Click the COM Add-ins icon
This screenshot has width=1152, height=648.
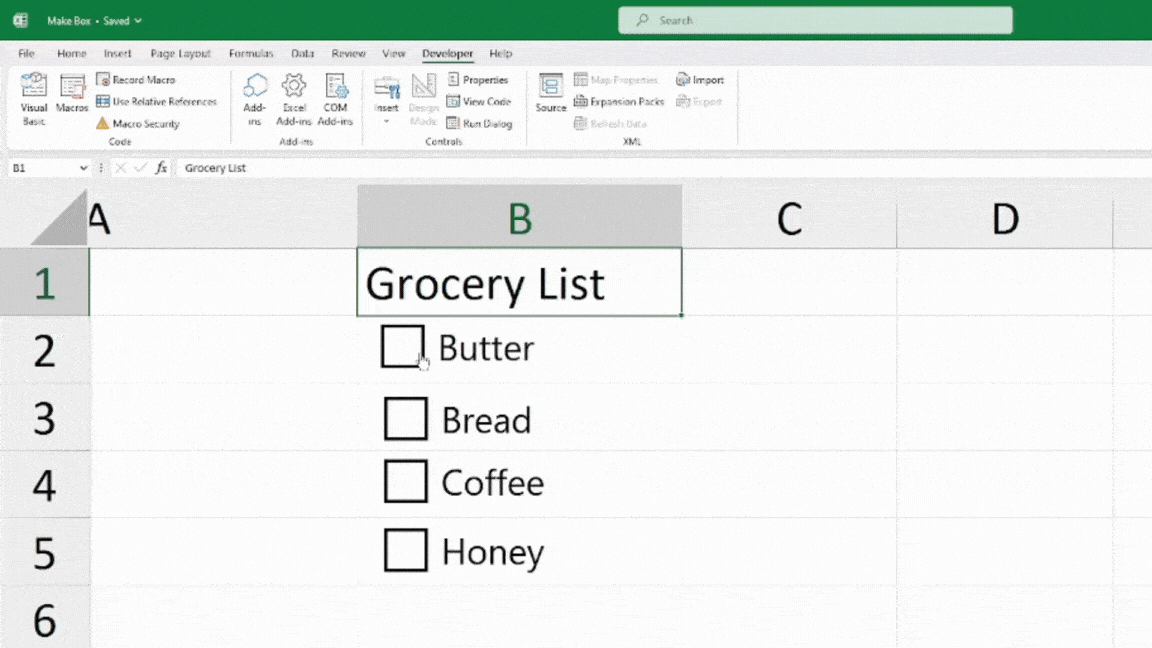click(335, 97)
